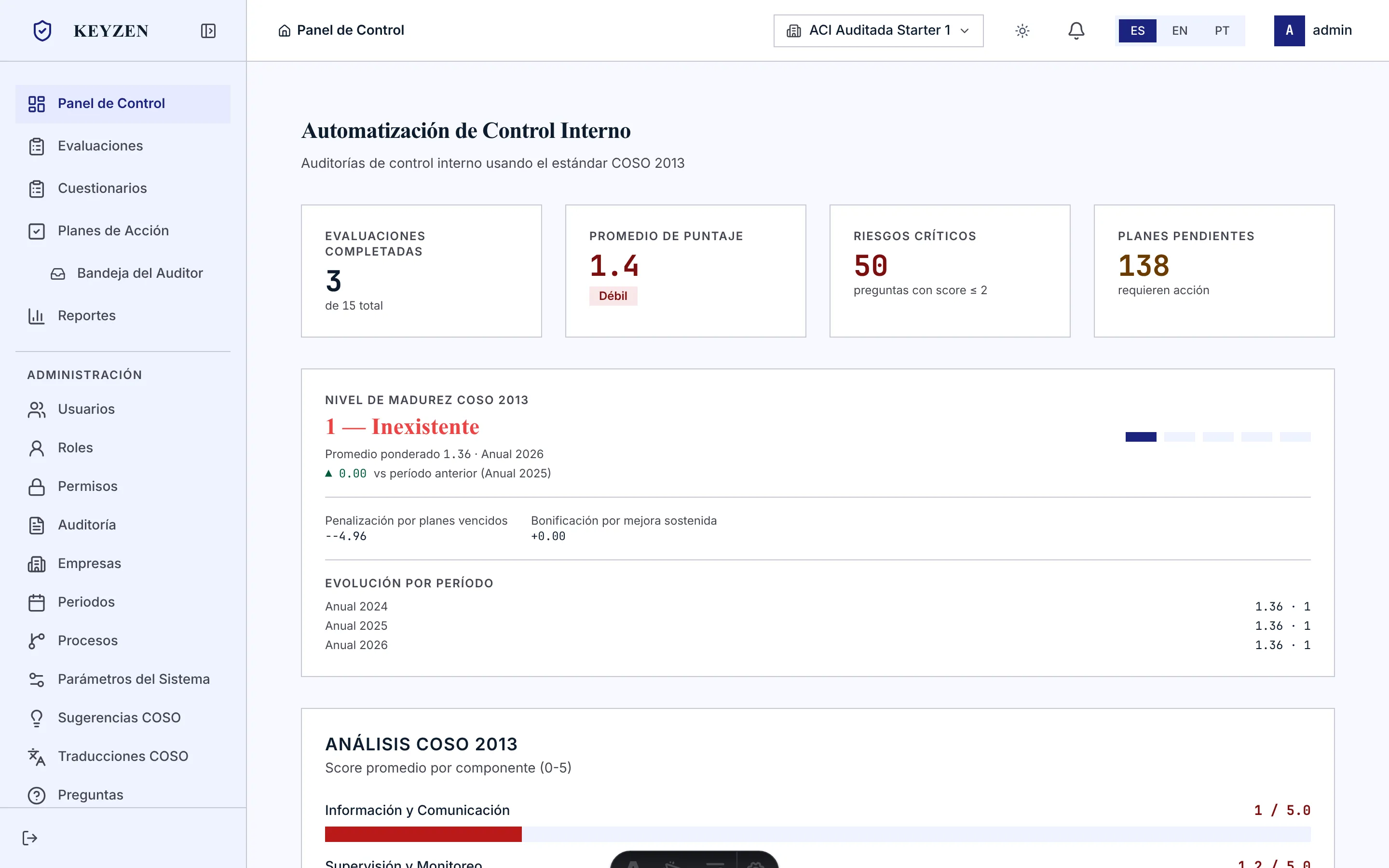
Task: Open Traducciones COSO translation icon
Action: pos(37,757)
